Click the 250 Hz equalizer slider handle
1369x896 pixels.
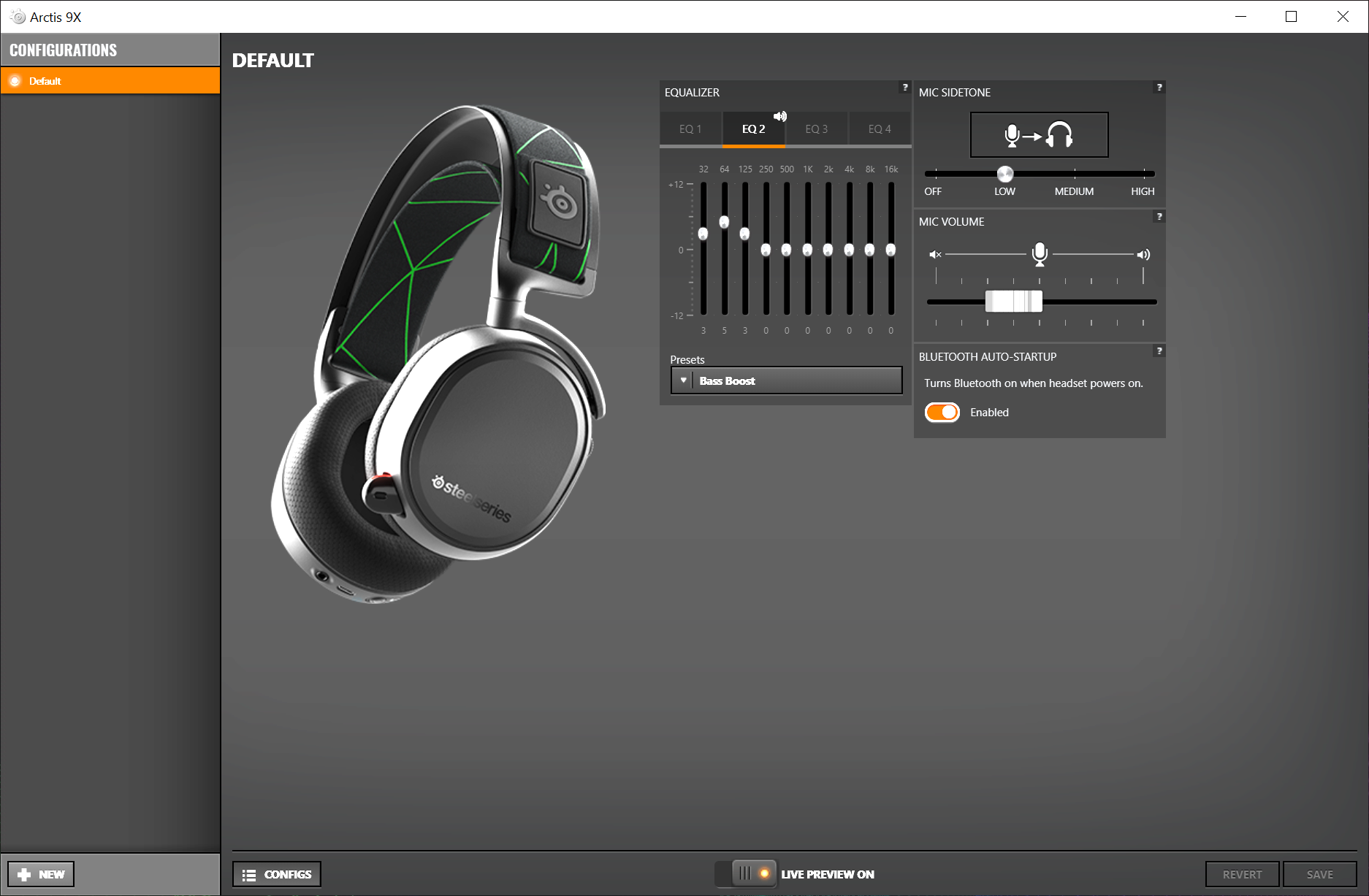click(766, 250)
